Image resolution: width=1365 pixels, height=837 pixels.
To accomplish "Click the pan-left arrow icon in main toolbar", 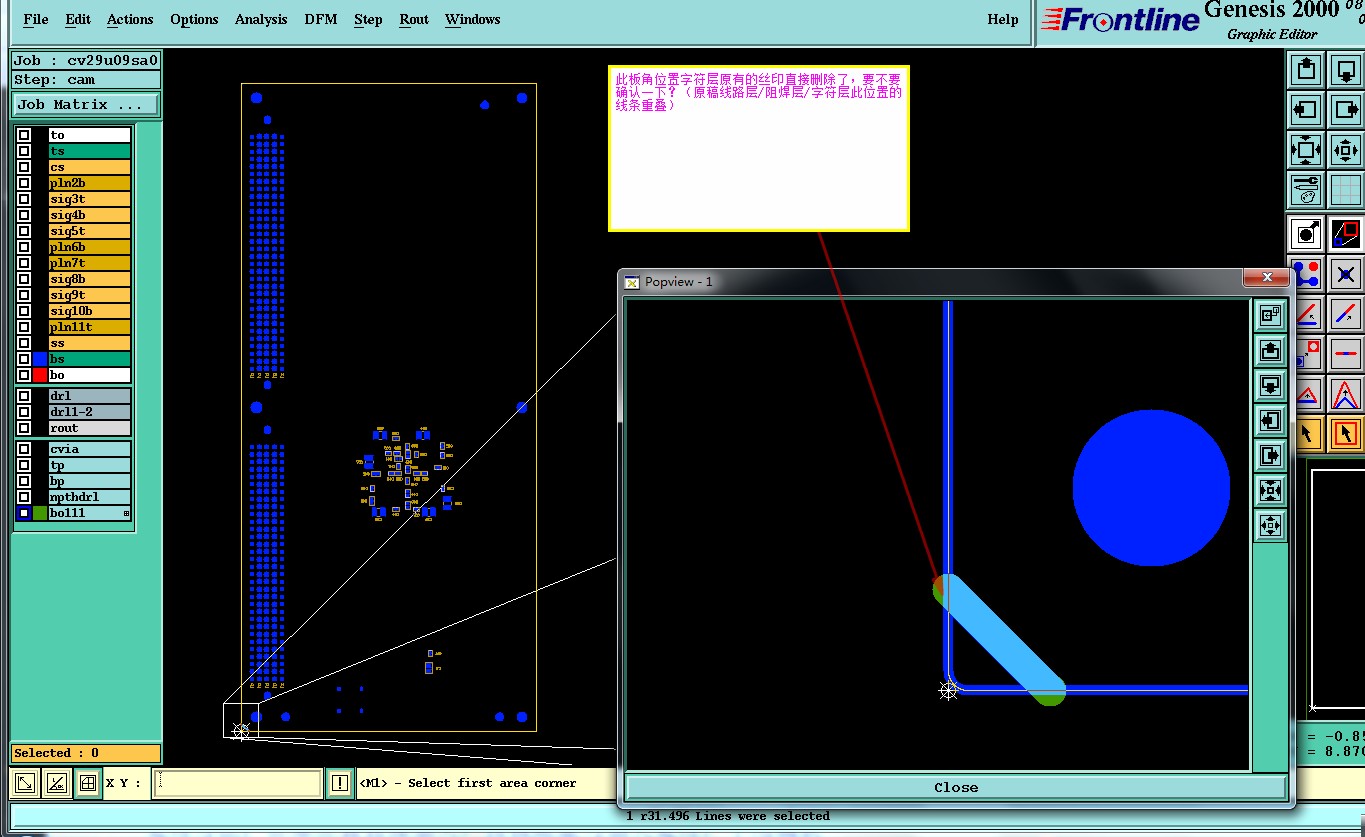I will coord(1306,110).
